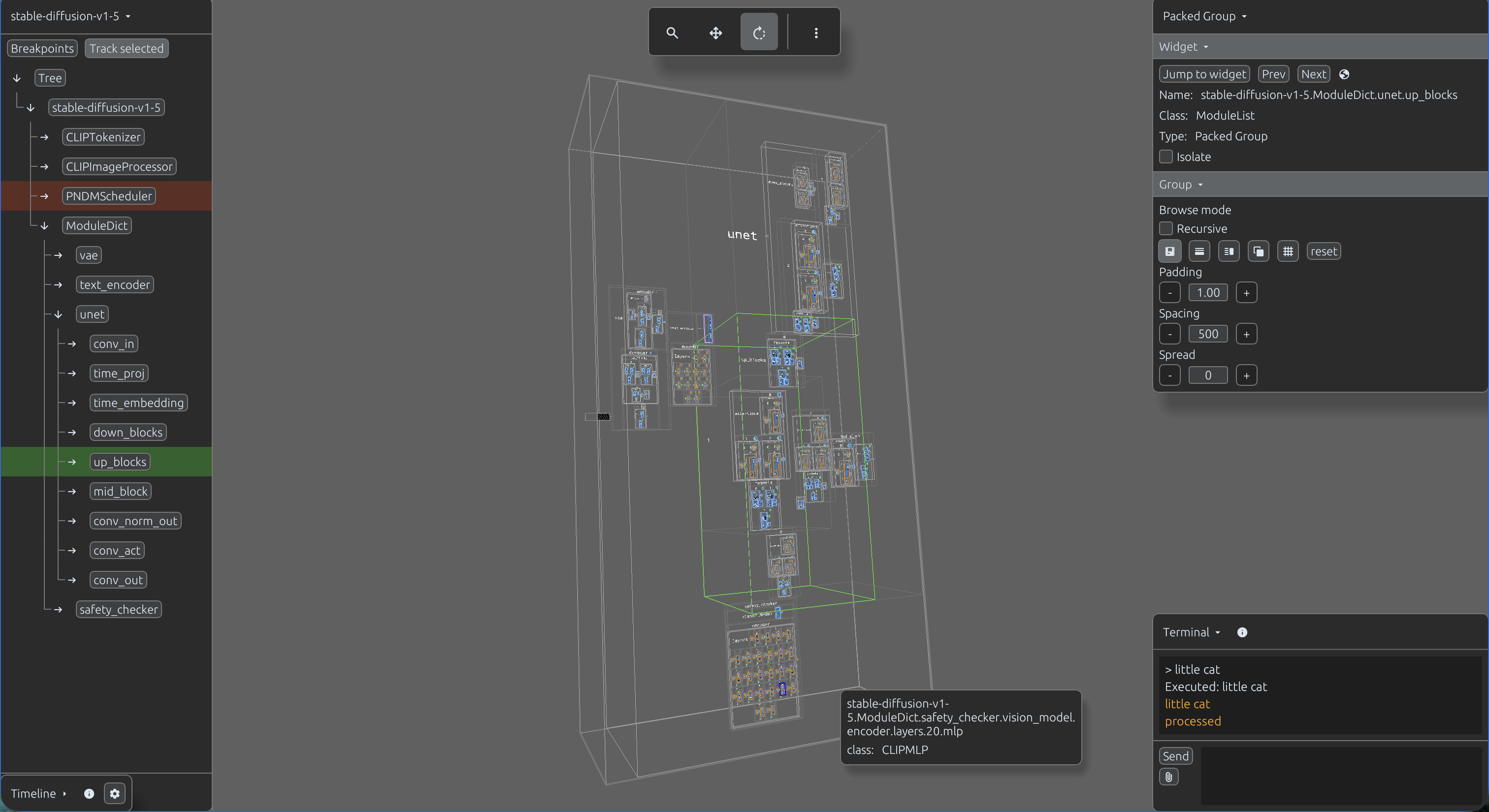
Task: Expand the down_blocks node arrow
Action: click(x=72, y=433)
